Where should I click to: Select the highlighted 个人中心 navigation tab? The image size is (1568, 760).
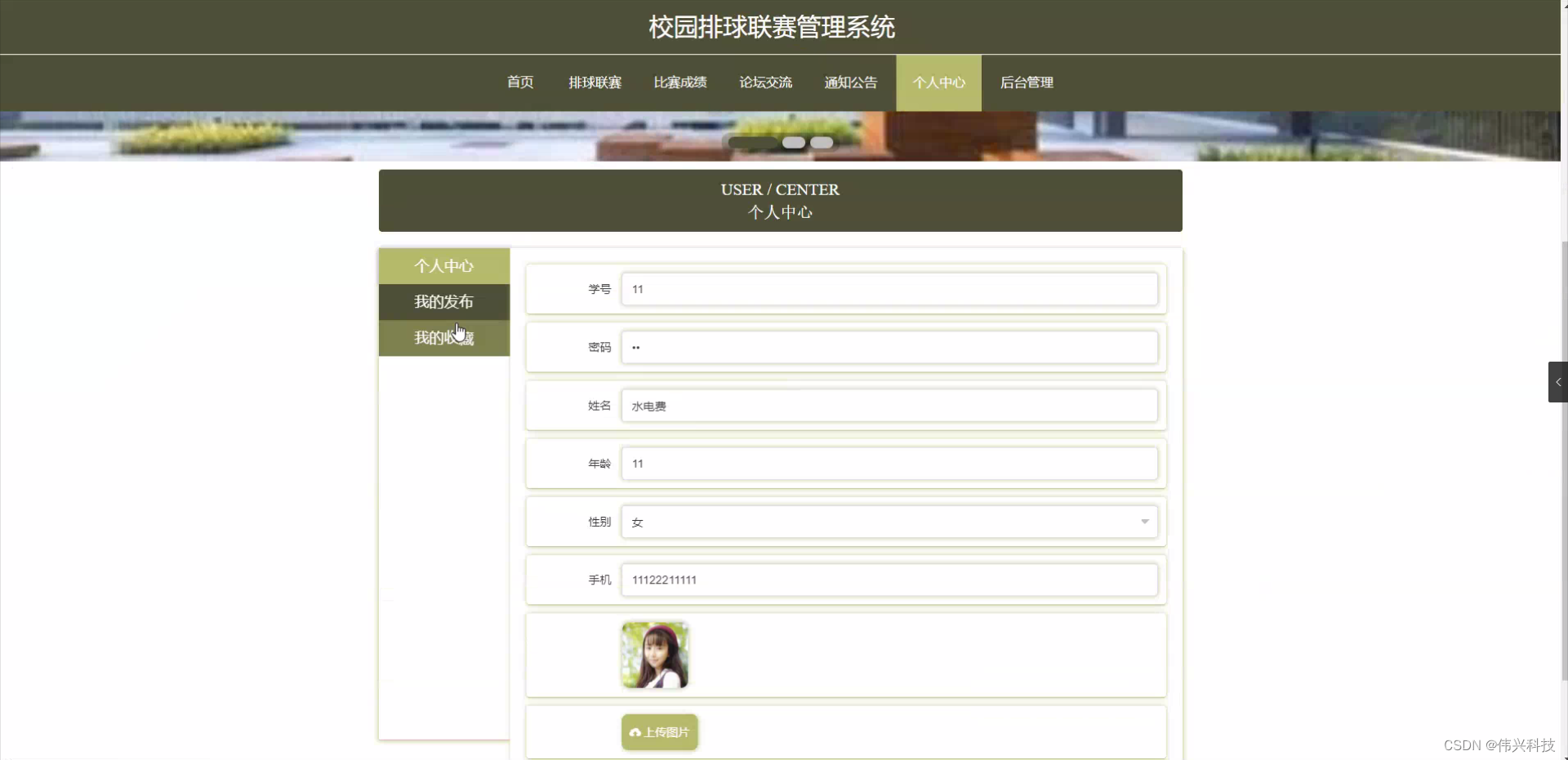point(938,82)
